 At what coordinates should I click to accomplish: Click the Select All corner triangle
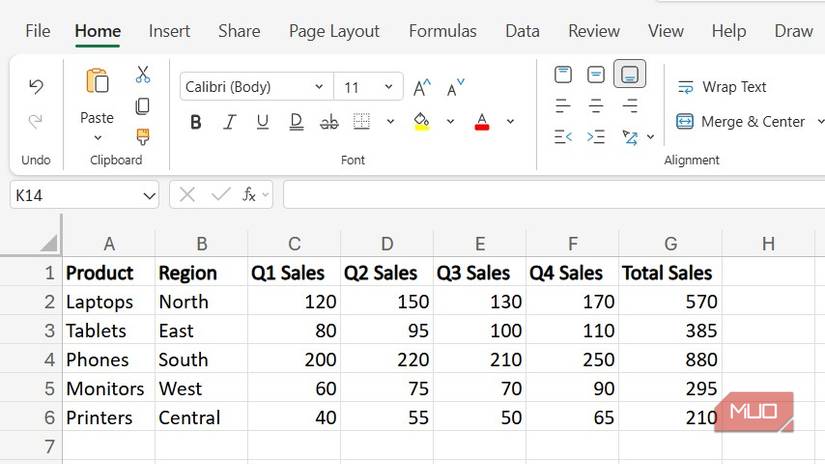(48, 243)
